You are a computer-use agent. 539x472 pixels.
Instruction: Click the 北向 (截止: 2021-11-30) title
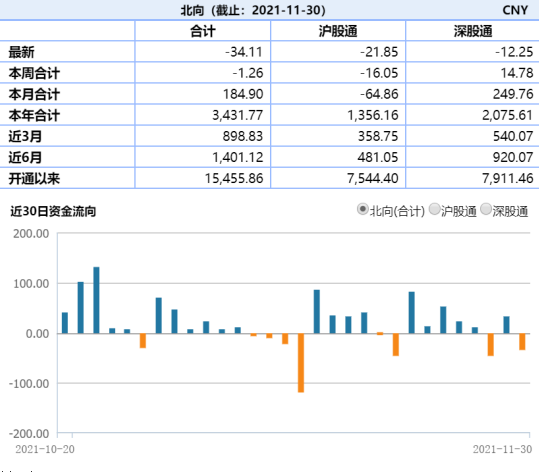point(253,10)
